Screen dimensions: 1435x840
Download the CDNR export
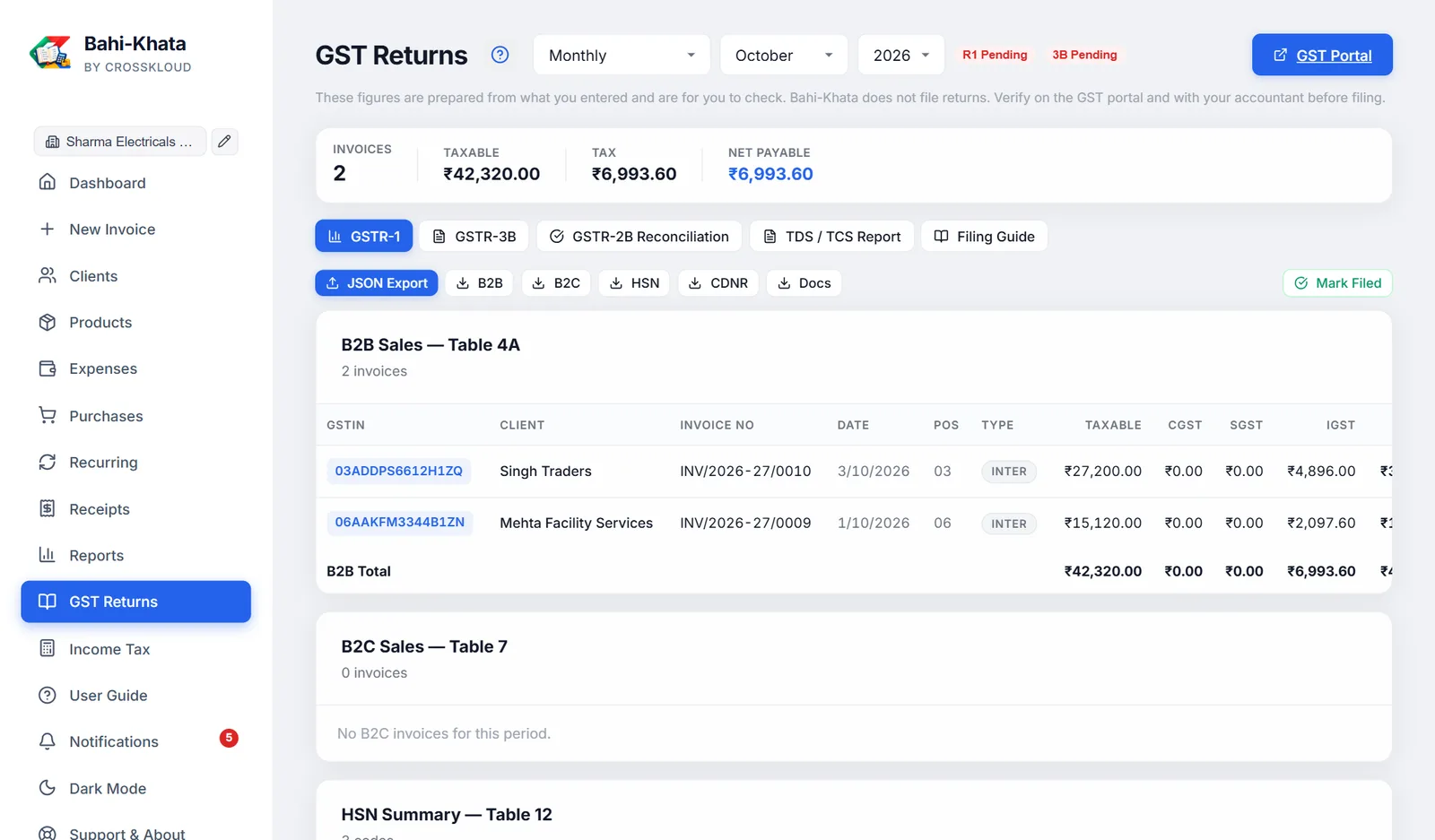click(x=718, y=283)
